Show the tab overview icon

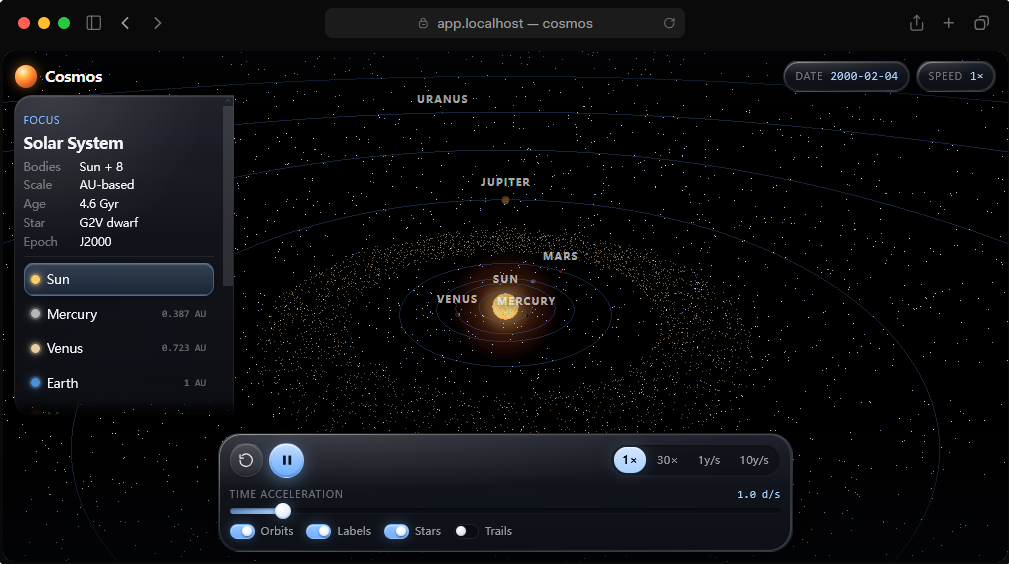click(981, 23)
